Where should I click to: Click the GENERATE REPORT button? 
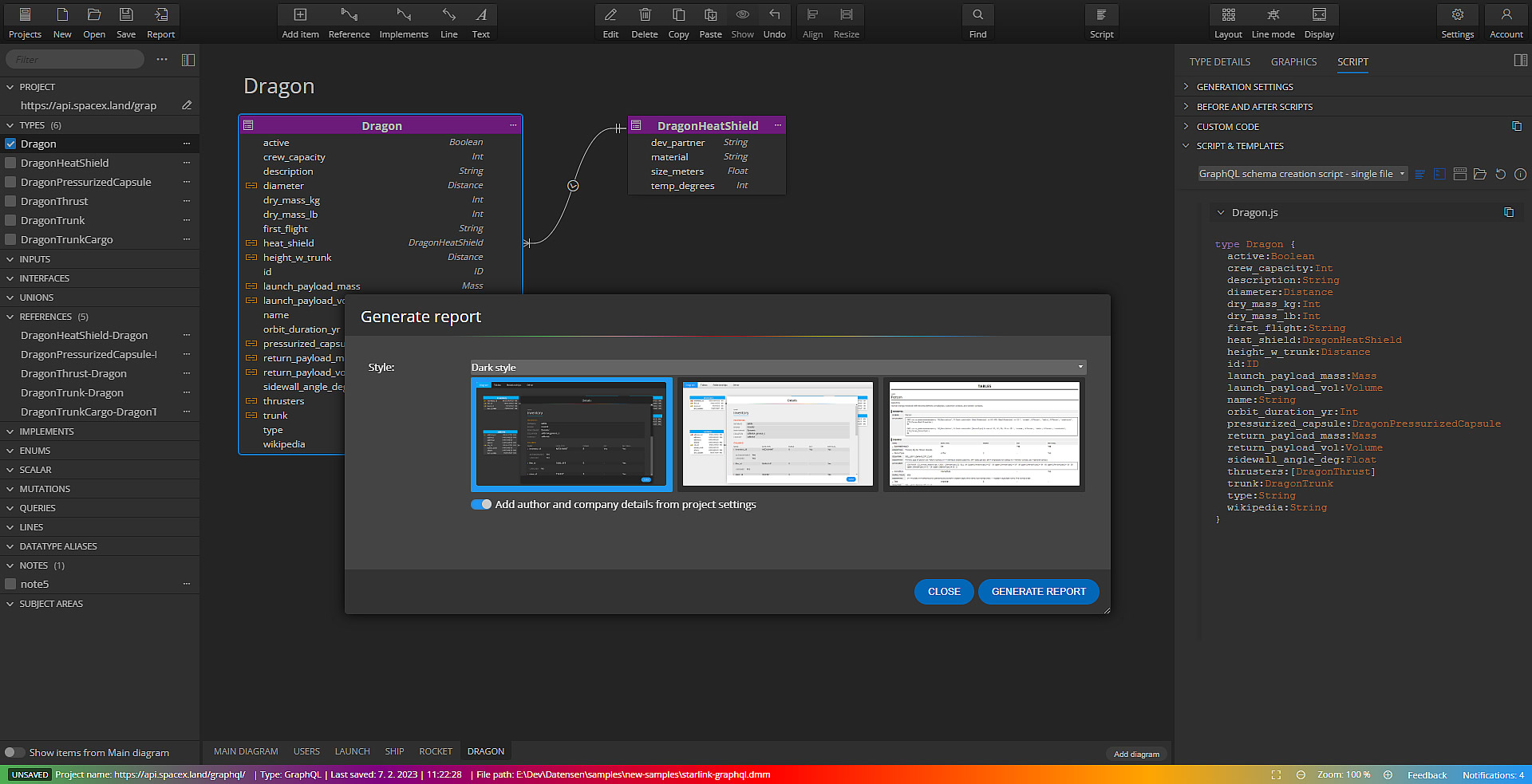click(x=1038, y=592)
